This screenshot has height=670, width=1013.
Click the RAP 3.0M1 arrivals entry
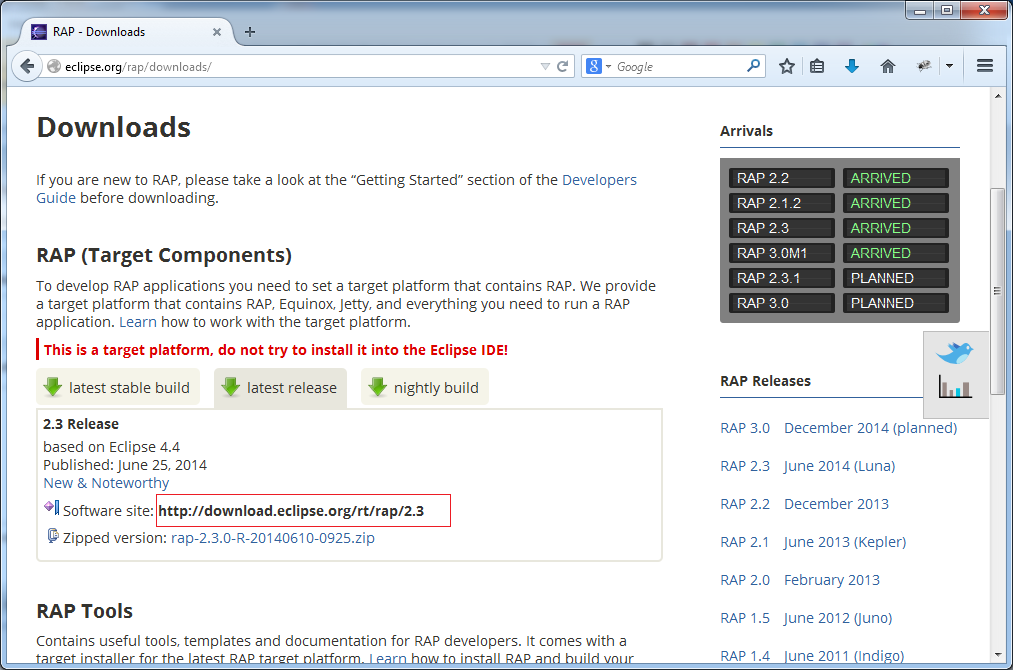[782, 253]
